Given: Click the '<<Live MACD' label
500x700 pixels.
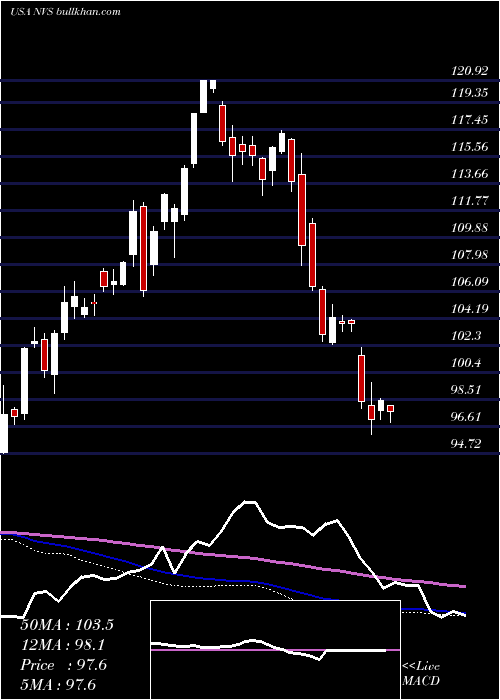Looking at the screenshot, I should [421, 673].
